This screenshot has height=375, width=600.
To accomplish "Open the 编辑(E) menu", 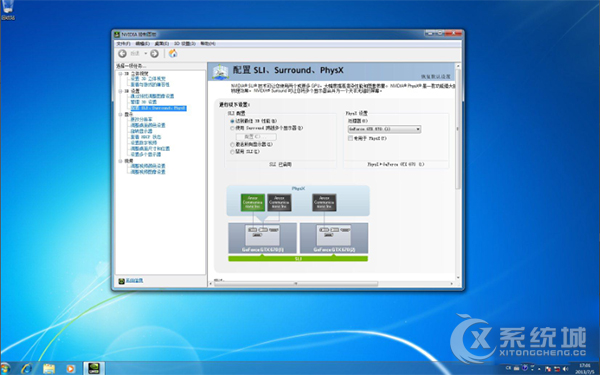I will (142, 44).
